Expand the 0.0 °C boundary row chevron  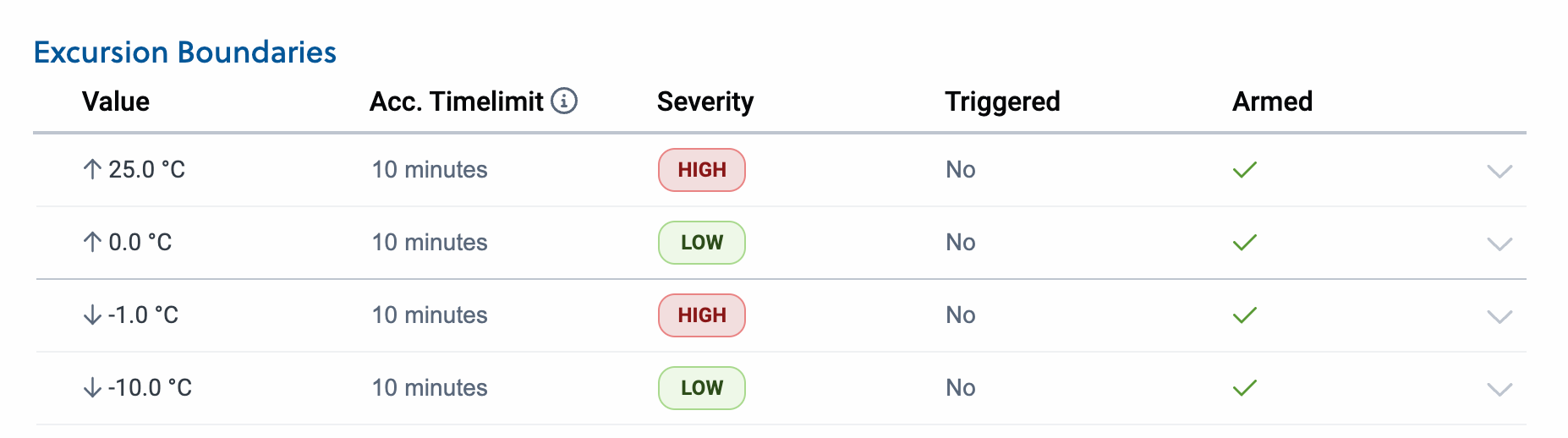coord(1499,244)
